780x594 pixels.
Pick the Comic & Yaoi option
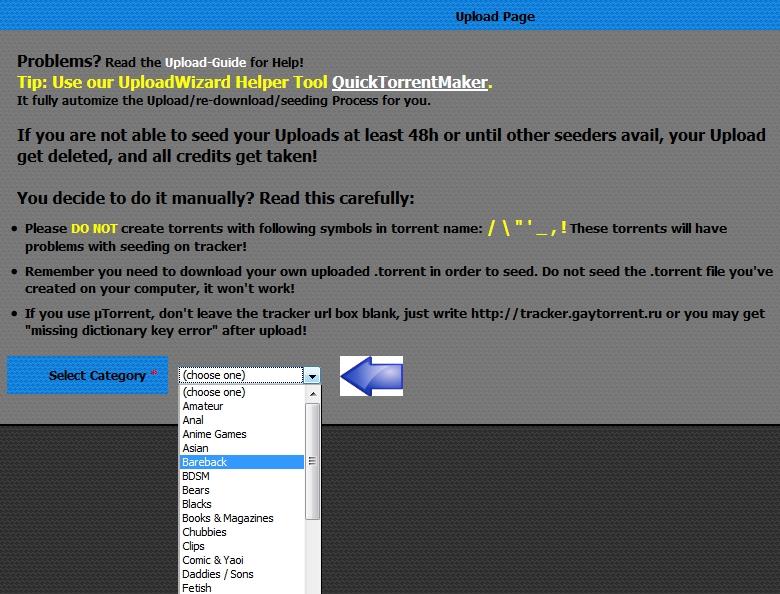[x=212, y=560]
